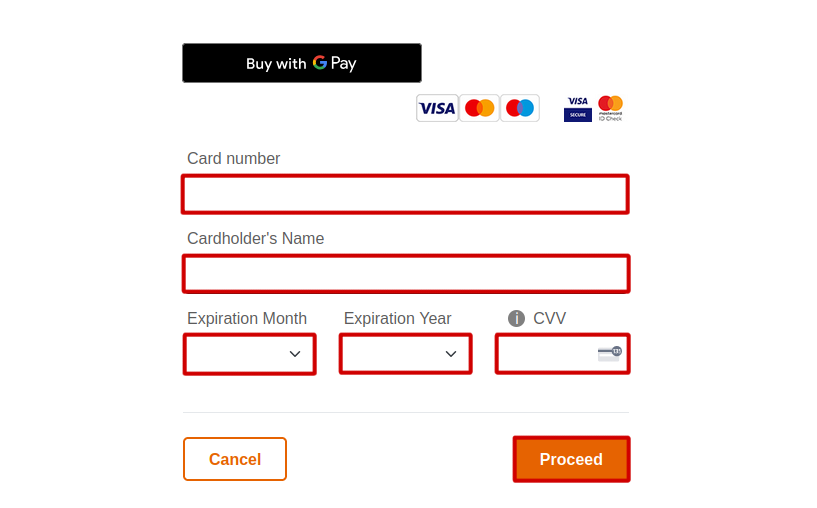This screenshot has width=817, height=508.
Task: Focus the Card number input field
Action: [405, 194]
